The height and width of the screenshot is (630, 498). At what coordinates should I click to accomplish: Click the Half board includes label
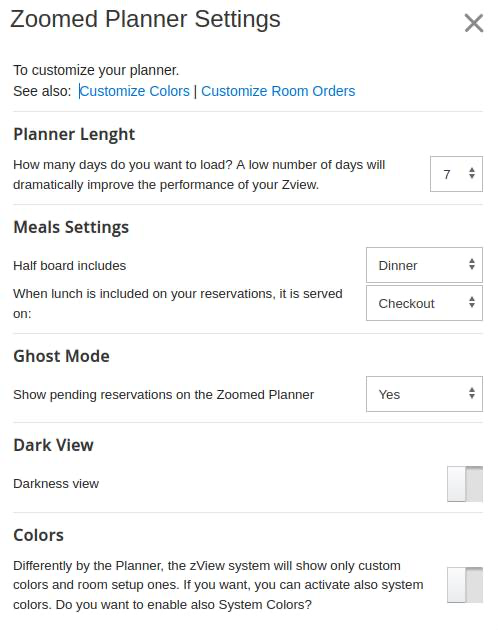70,266
